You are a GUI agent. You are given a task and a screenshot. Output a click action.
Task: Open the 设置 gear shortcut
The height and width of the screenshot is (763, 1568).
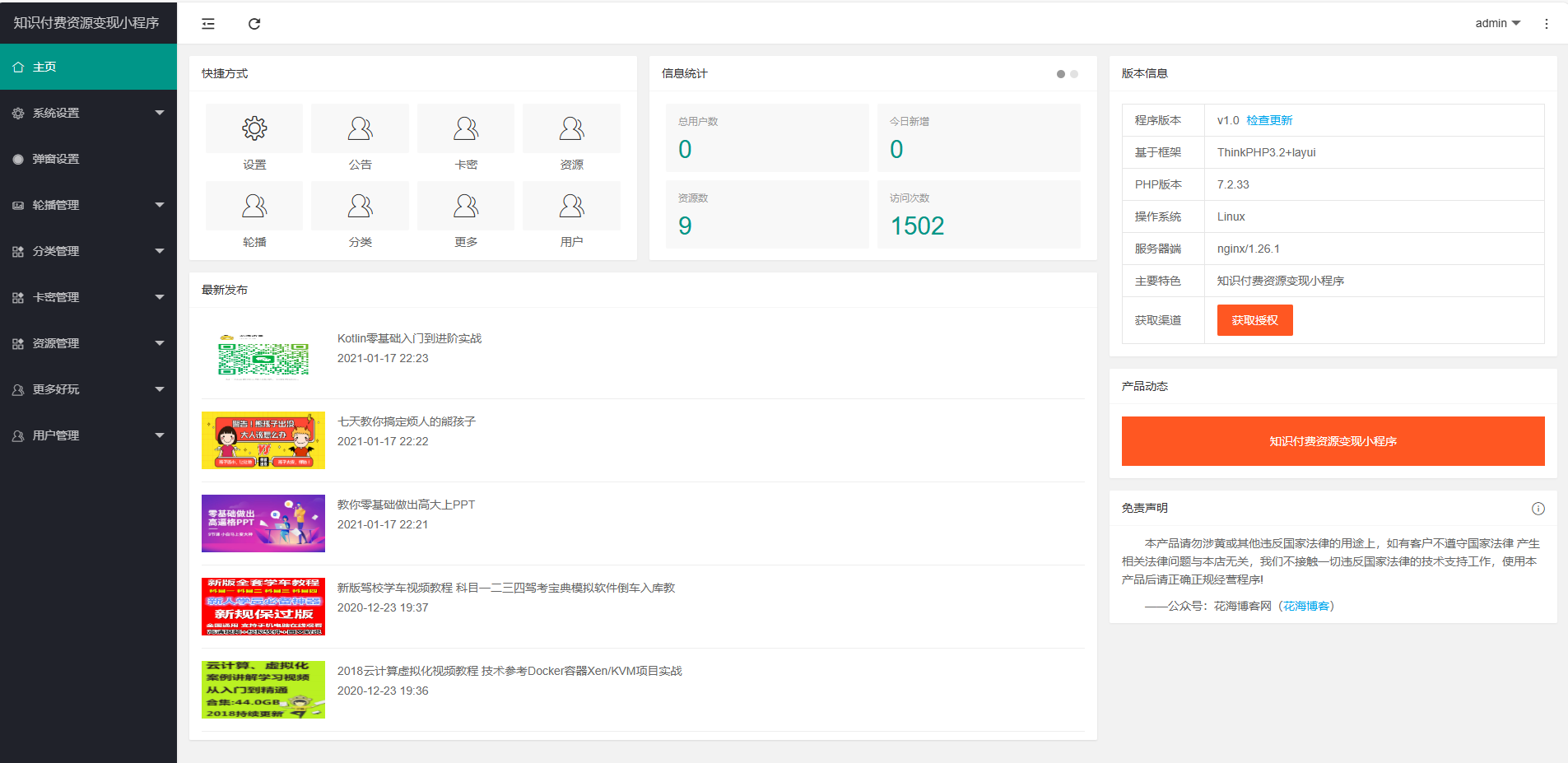[254, 128]
